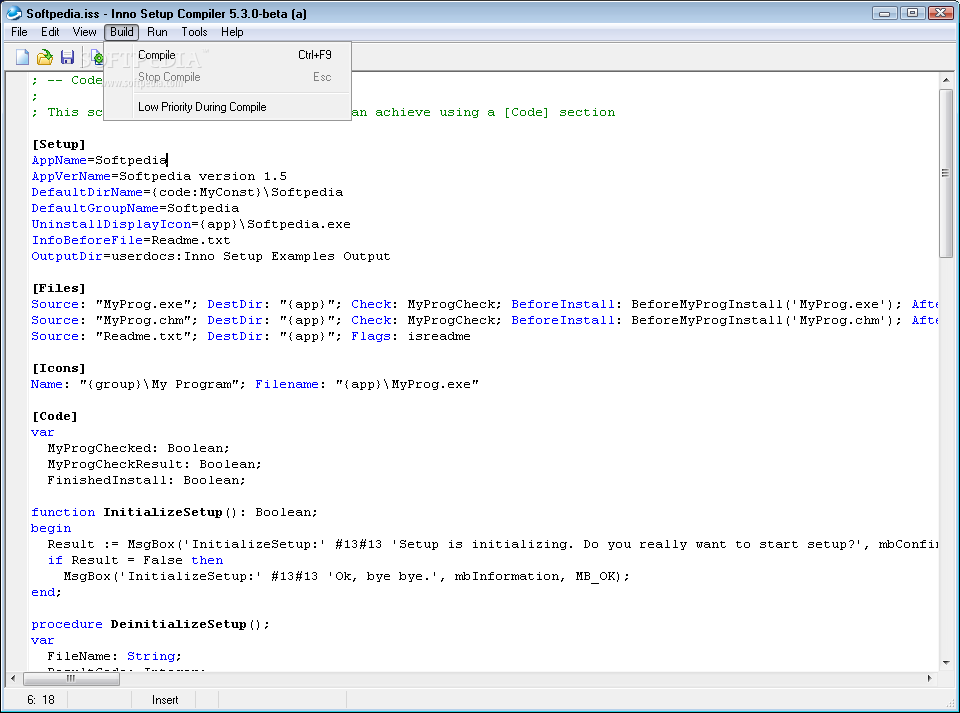Click the Source "MyProg.exe" line
The height and width of the screenshot is (713, 960).
click(x=484, y=304)
